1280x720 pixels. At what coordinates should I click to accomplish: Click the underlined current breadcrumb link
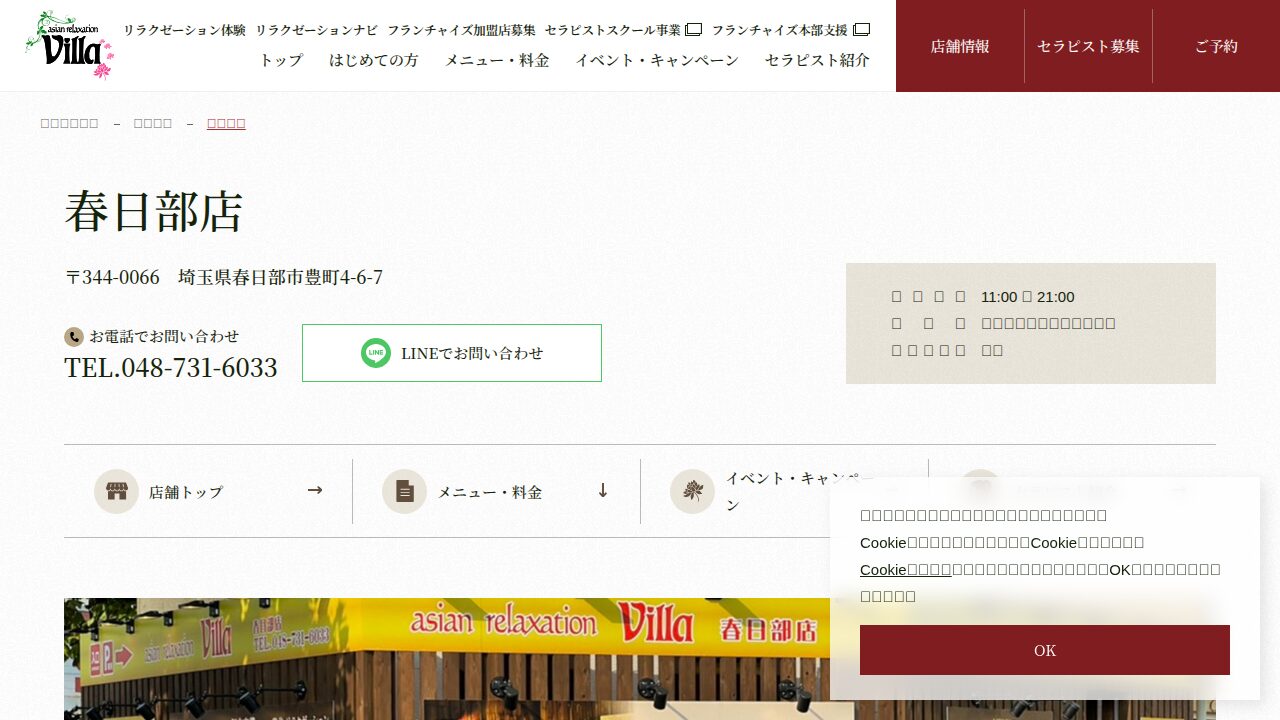(x=226, y=123)
